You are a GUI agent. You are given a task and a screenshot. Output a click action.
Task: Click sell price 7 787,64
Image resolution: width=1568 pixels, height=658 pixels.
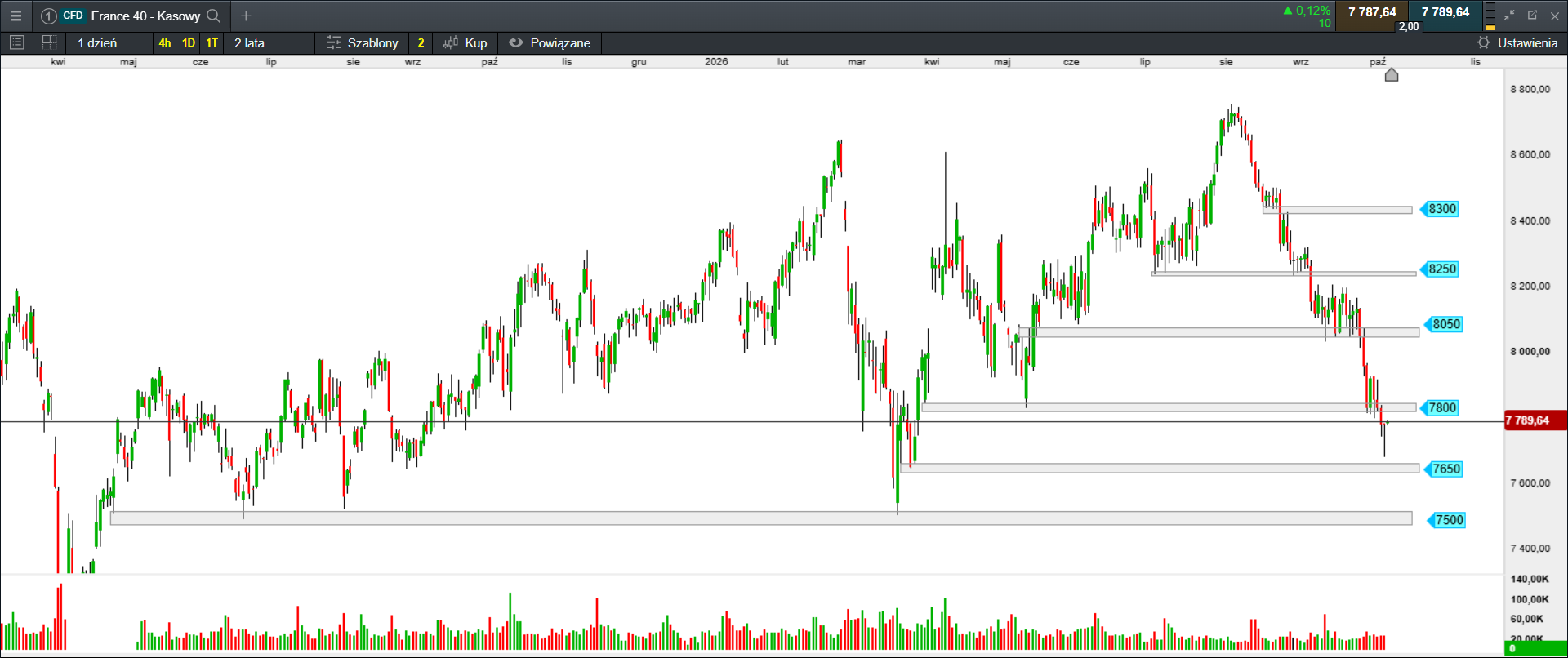pos(1372,12)
